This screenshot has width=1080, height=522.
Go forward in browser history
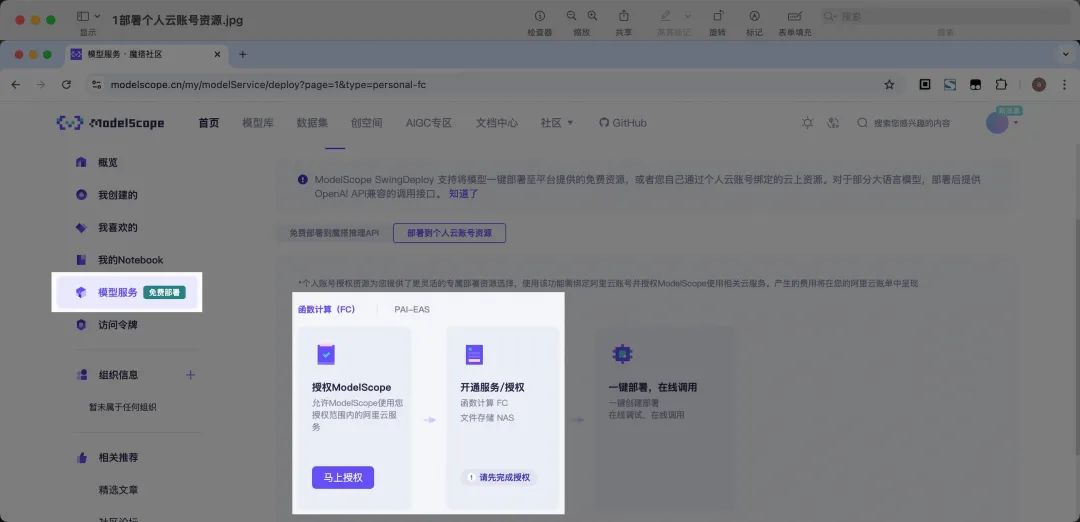pyautogui.click(x=41, y=85)
